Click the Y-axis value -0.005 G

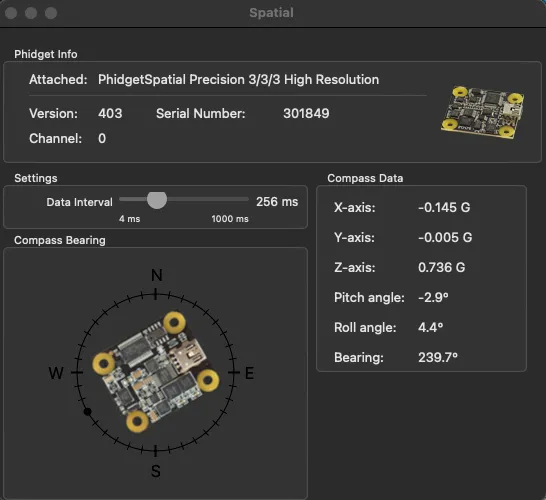tap(445, 237)
